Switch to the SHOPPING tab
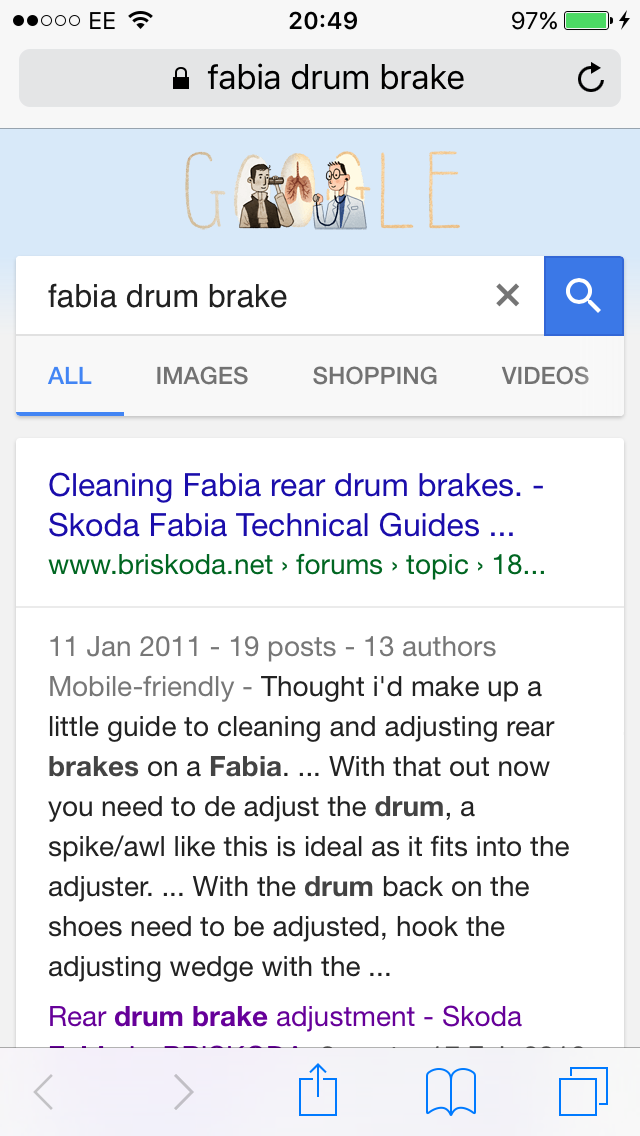 (x=375, y=376)
